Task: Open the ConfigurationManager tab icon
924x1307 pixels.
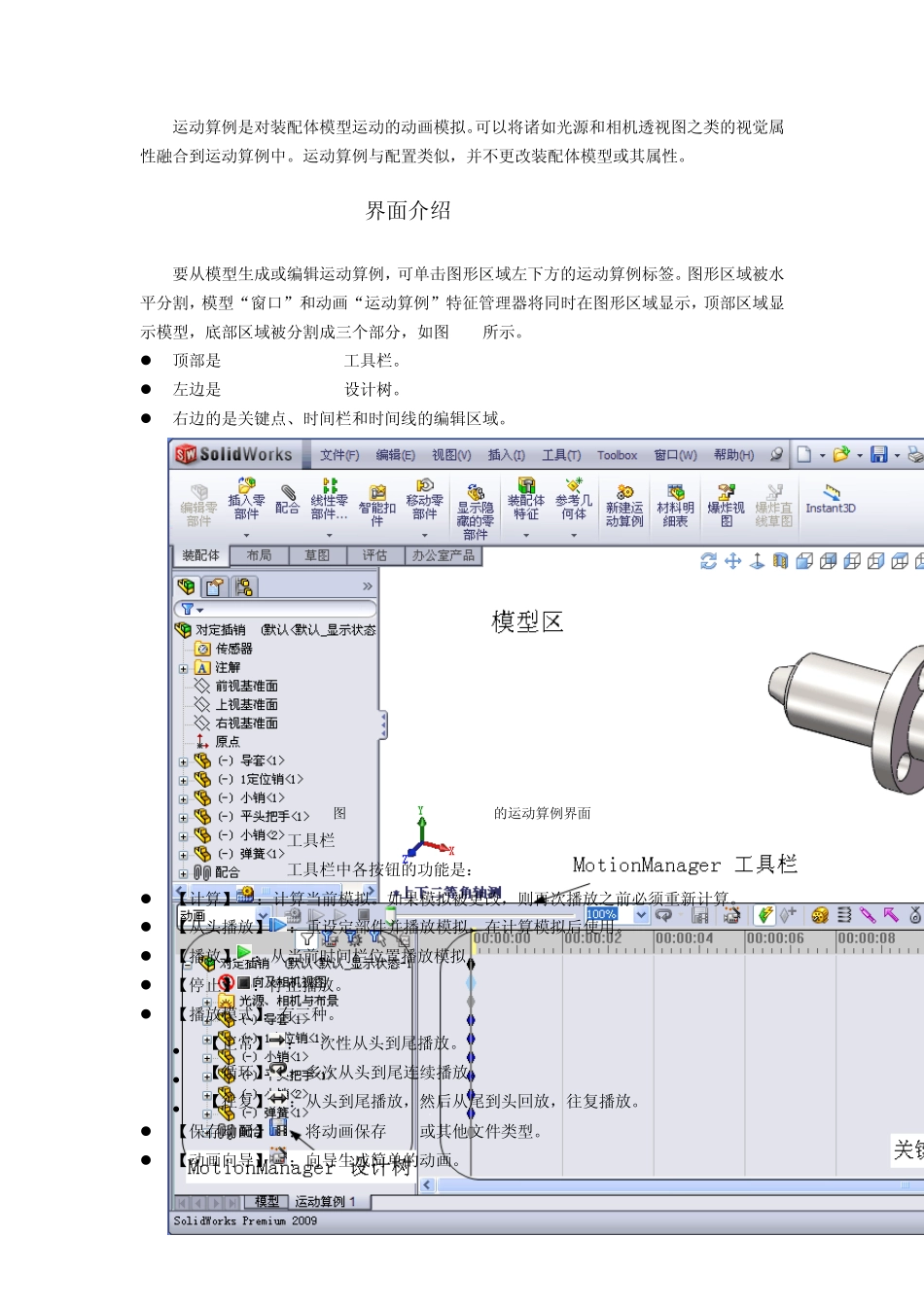Action: tap(243, 586)
